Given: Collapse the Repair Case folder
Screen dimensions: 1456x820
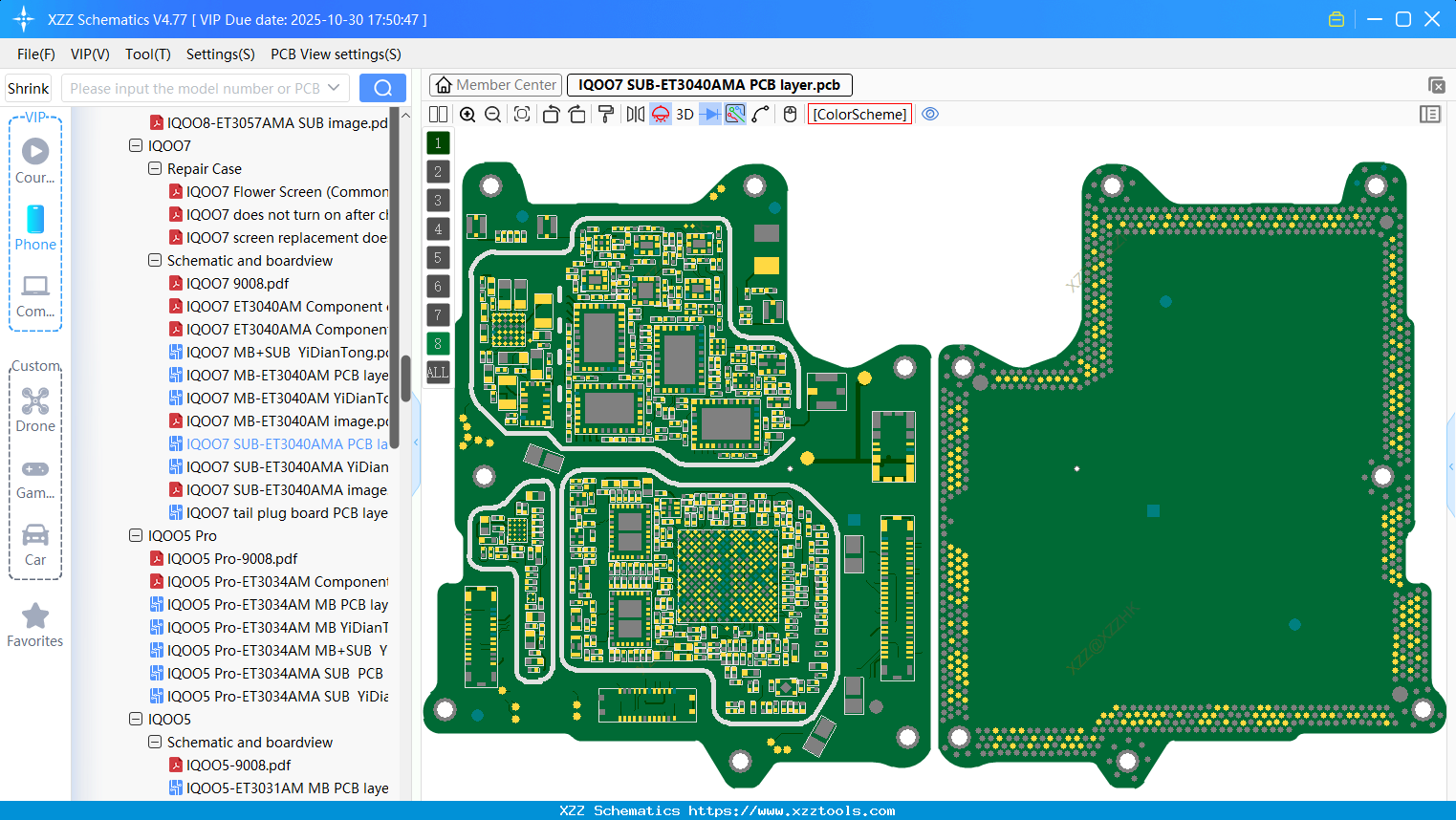Looking at the screenshot, I should pyautogui.click(x=155, y=168).
